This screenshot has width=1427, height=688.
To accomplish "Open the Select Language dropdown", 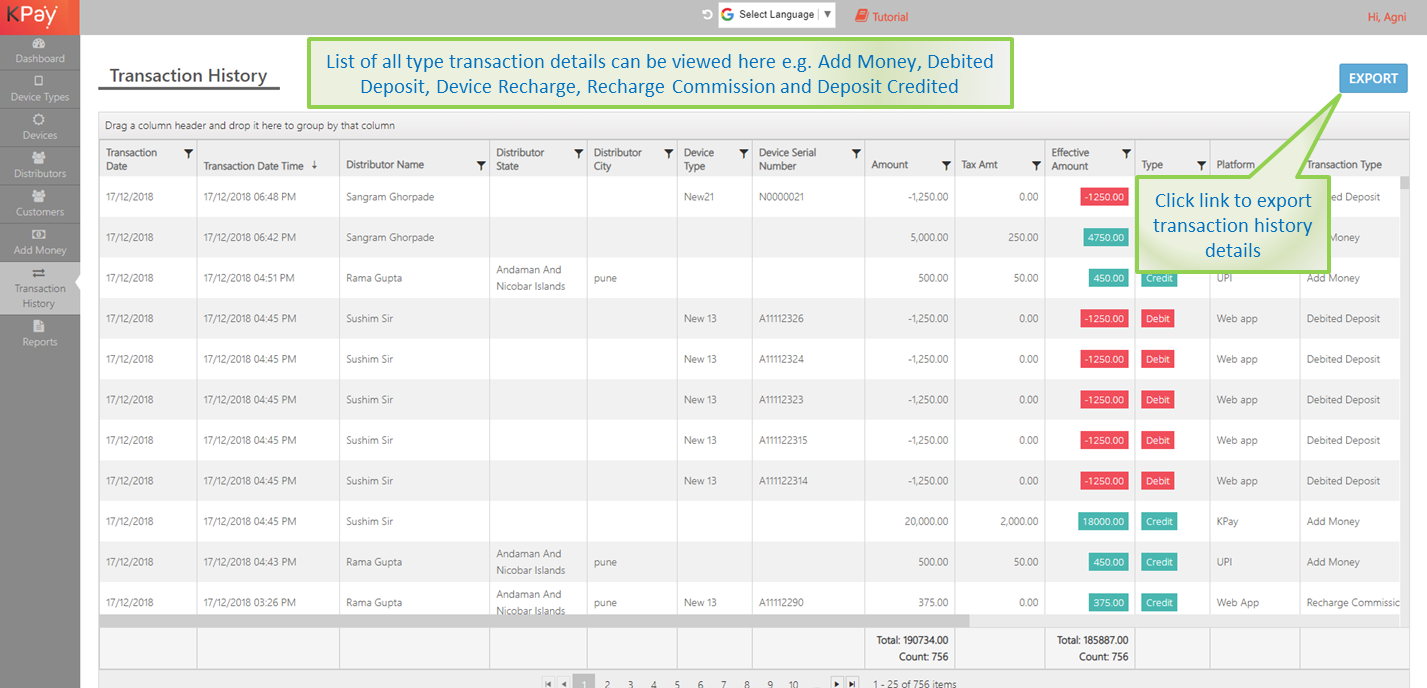I will point(777,15).
